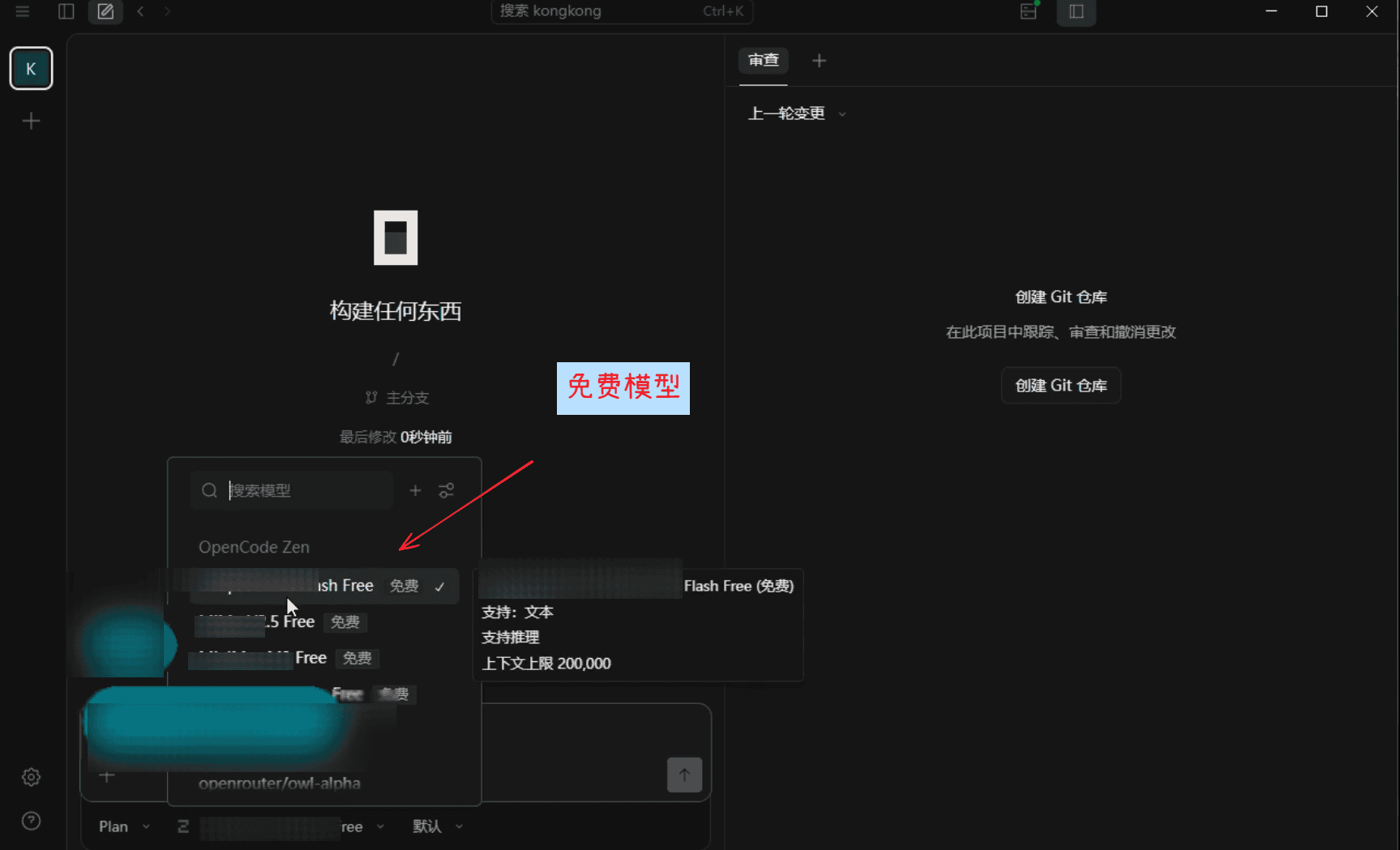Click the new session compose icon
Viewport: 1400px width, 850px height.
pyautogui.click(x=105, y=11)
